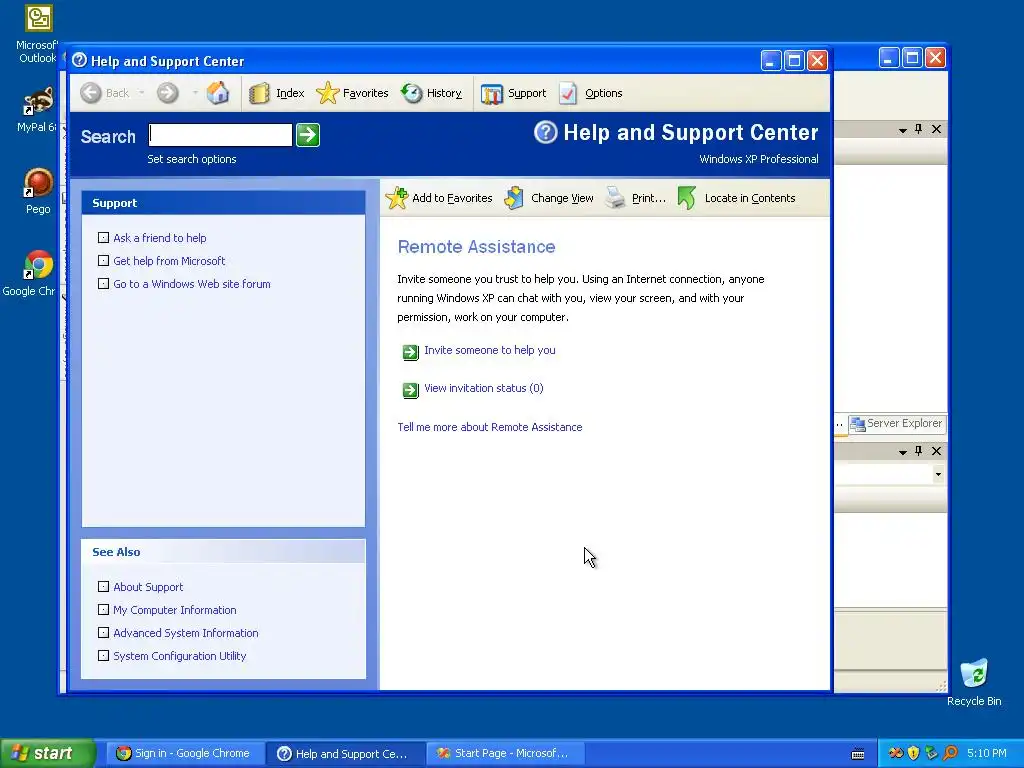The image size is (1024, 768).
Task: Expand the combo box in Visual Studio's lower panel
Action: tap(938, 474)
